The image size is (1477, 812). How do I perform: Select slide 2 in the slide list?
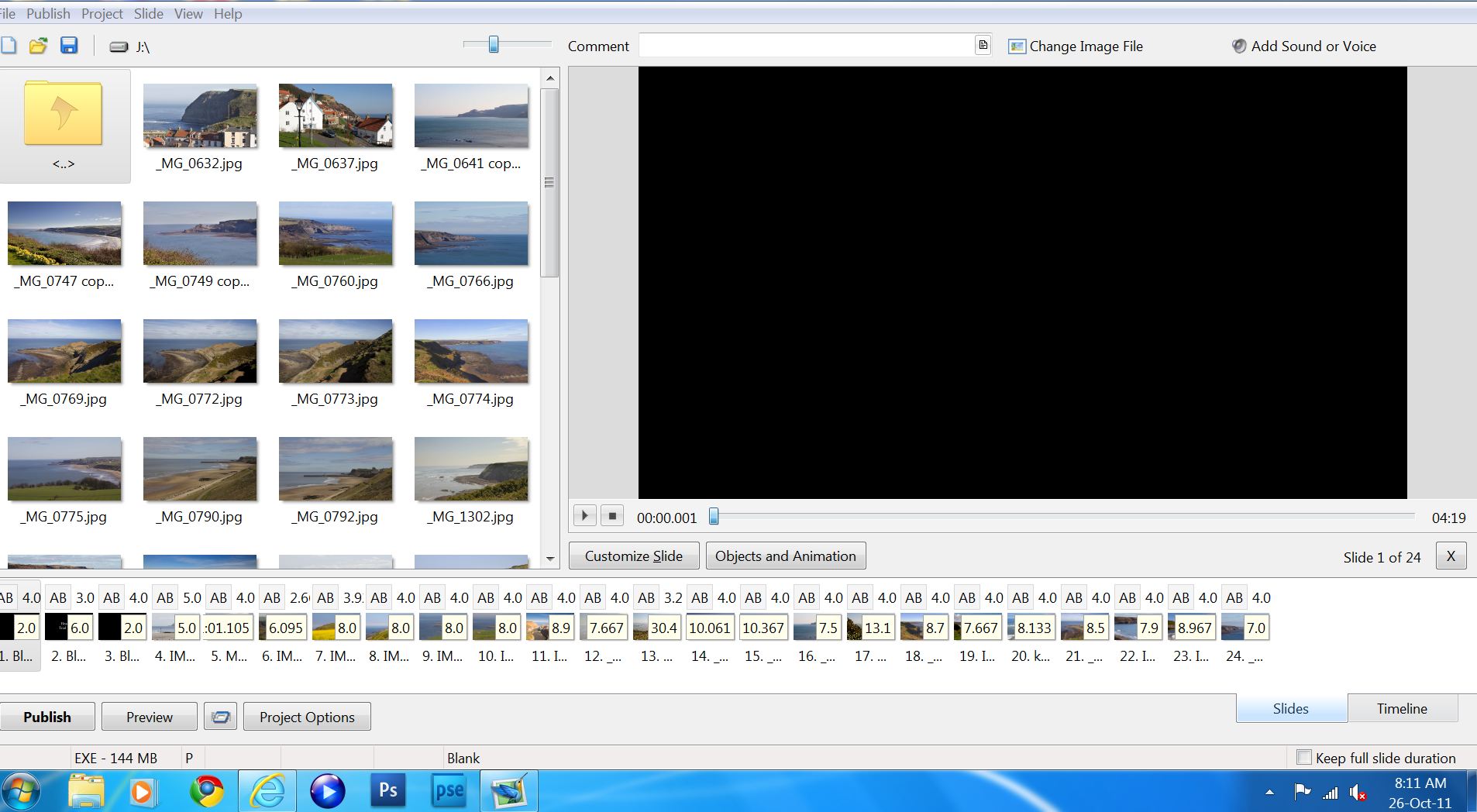tap(68, 628)
